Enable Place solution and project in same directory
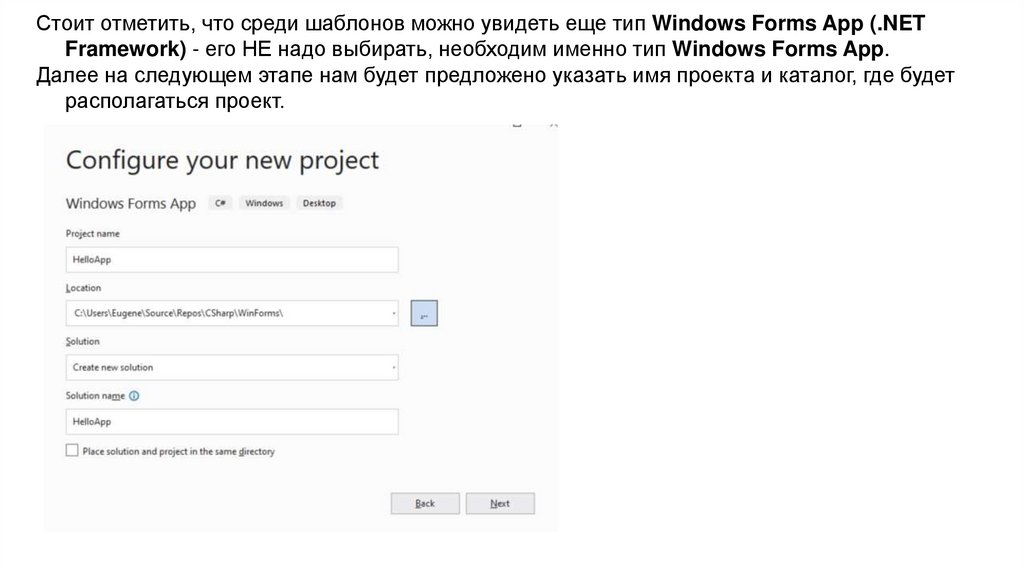 pos(72,451)
